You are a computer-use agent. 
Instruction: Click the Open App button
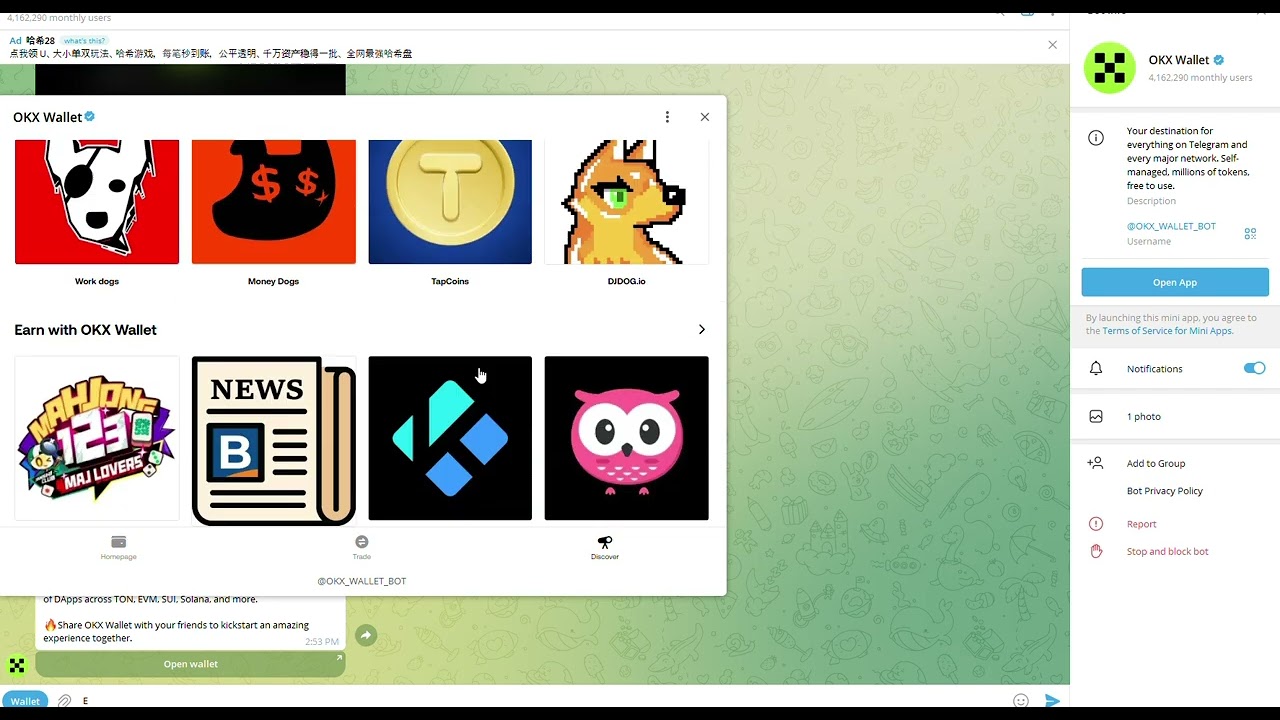pyautogui.click(x=1175, y=282)
